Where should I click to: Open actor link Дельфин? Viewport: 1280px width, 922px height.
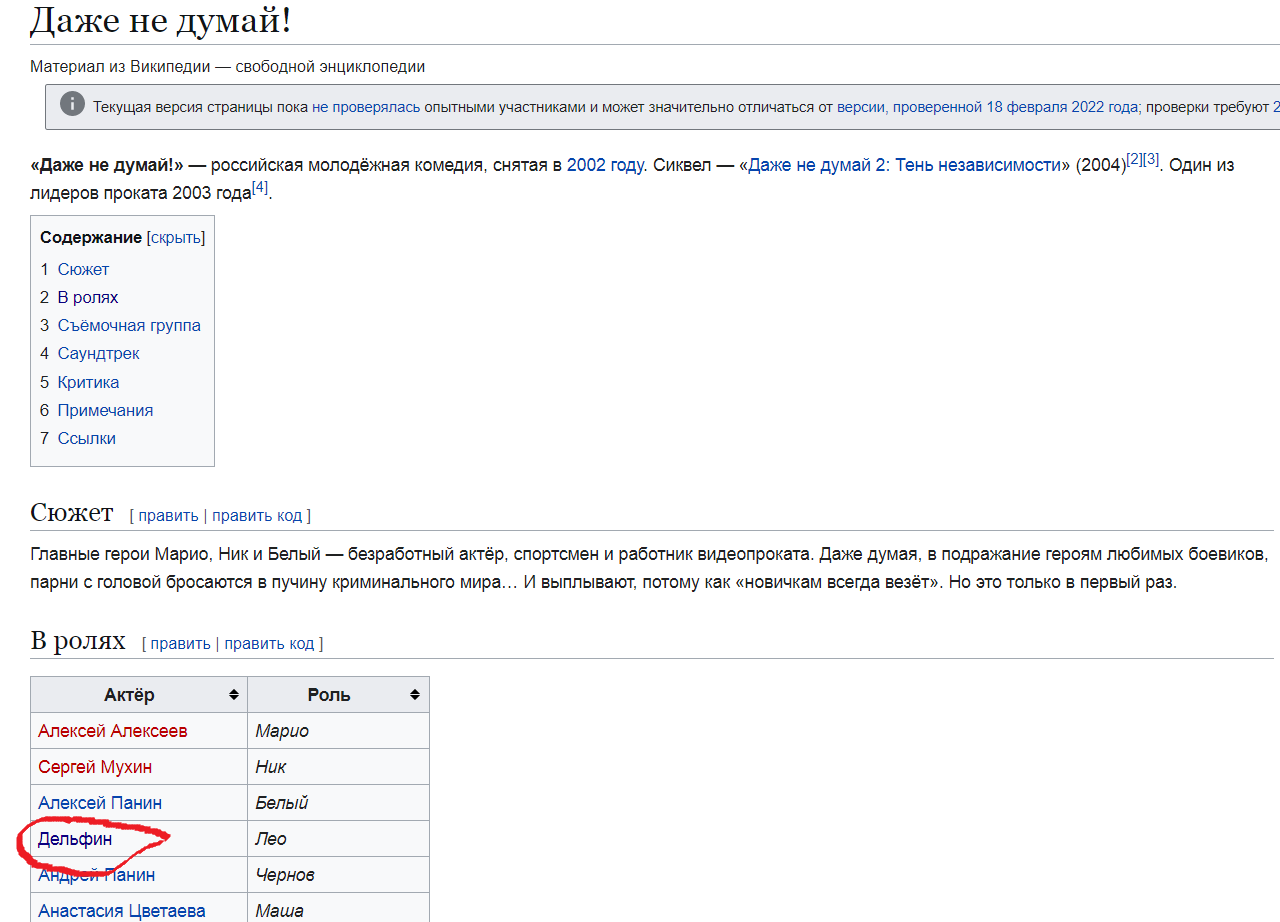point(75,839)
